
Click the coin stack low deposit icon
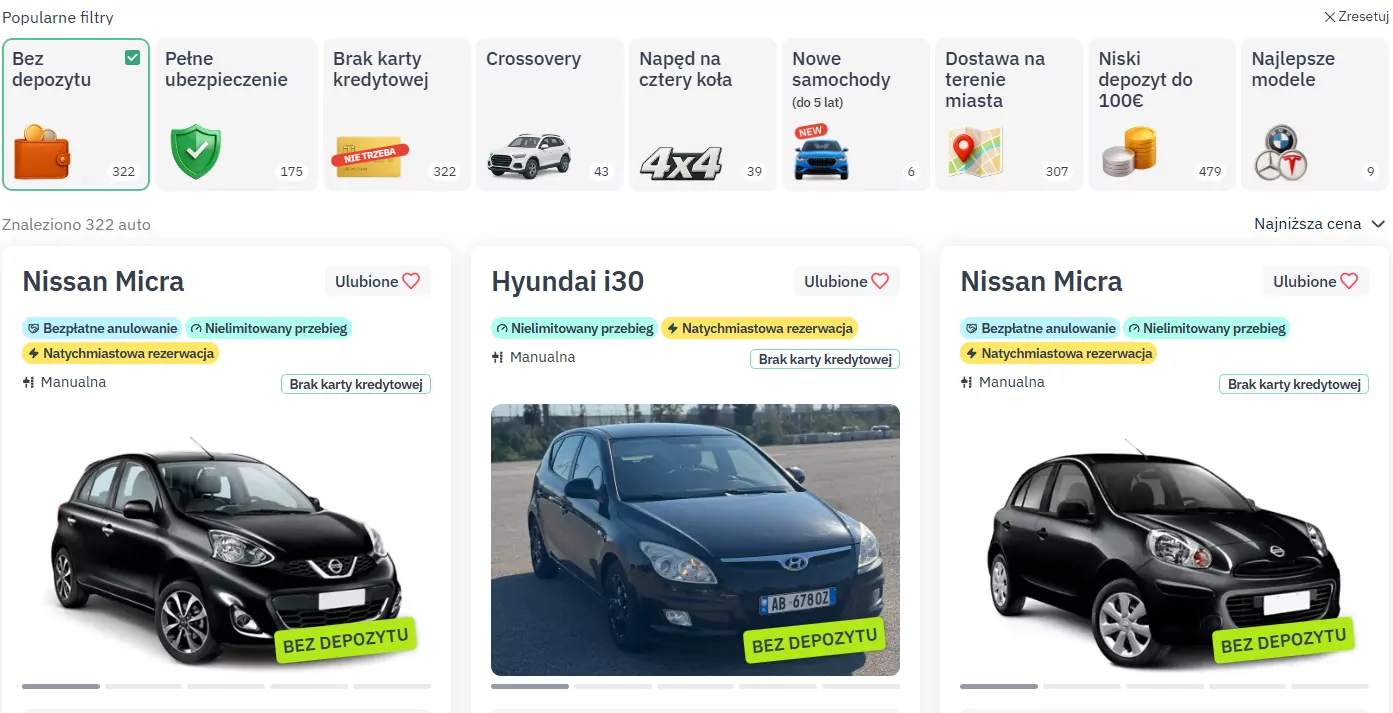pyautogui.click(x=1129, y=153)
